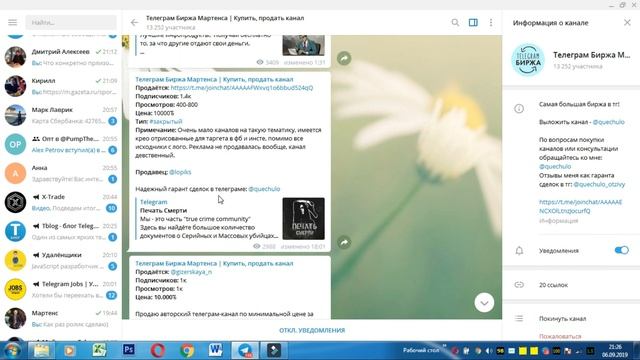Open chat with Анна

61,173
